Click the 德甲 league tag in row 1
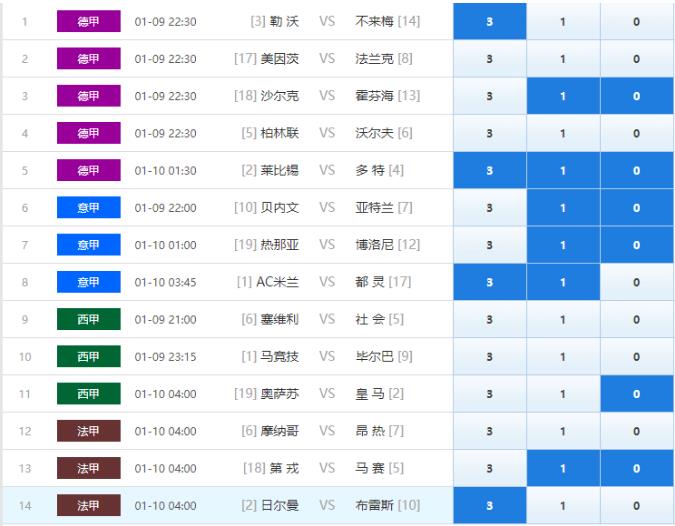The width and height of the screenshot is (675, 526). pos(89,22)
